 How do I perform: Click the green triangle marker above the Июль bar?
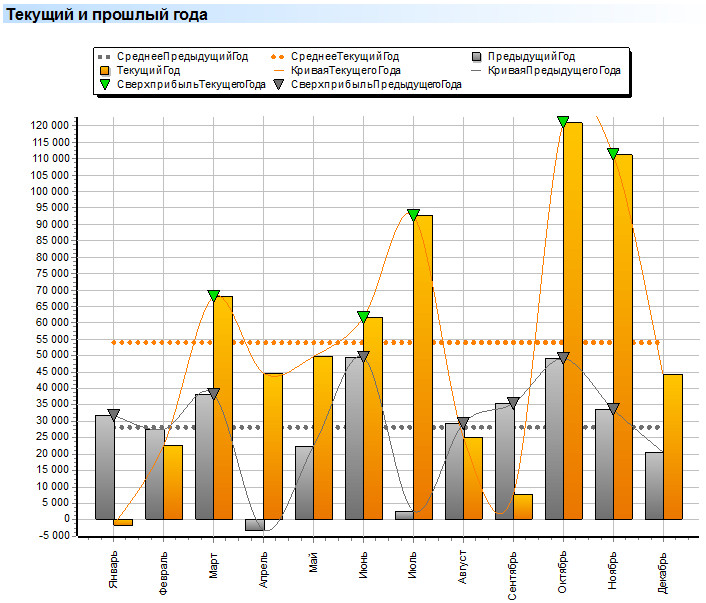click(413, 215)
